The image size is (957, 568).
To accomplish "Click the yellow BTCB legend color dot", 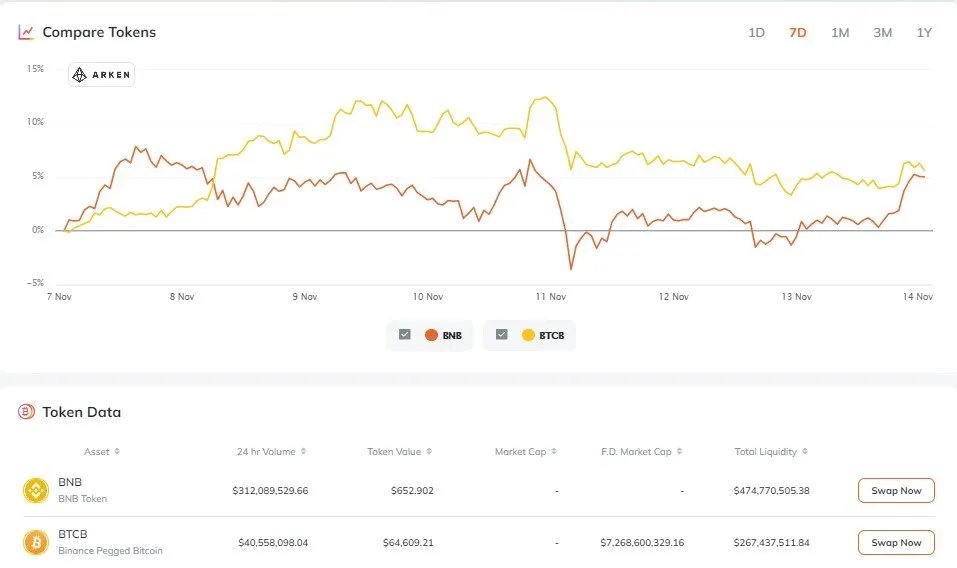I will 529,335.
